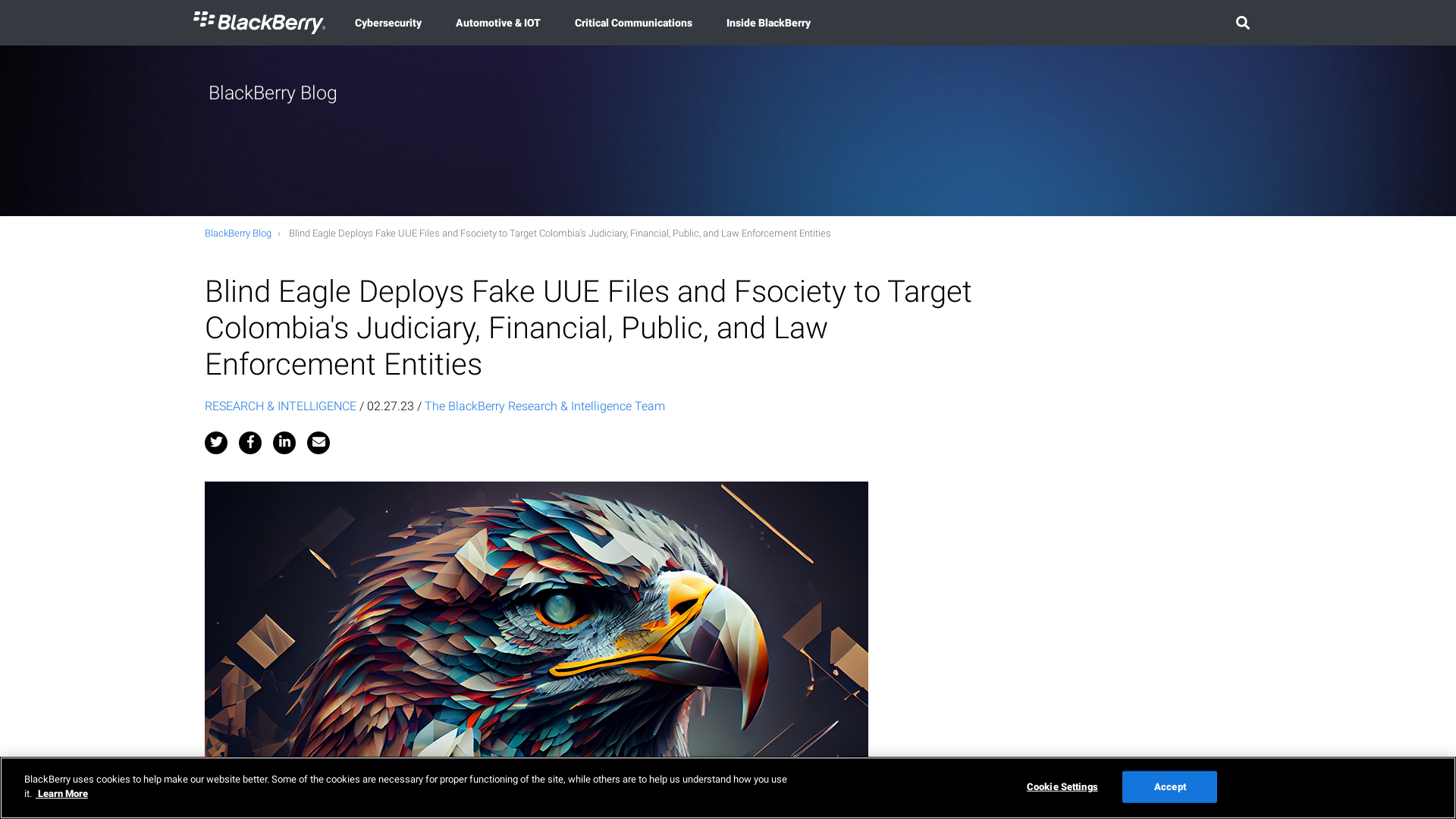Open the Cybersecurity menu item

[388, 22]
